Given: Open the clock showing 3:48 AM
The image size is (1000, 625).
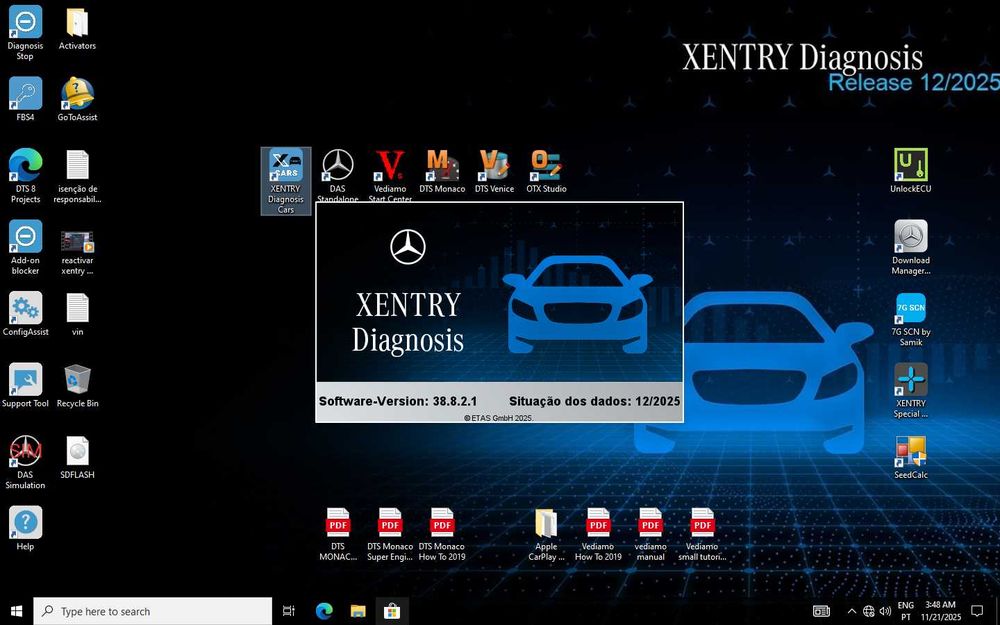Looking at the screenshot, I should click(943, 611).
